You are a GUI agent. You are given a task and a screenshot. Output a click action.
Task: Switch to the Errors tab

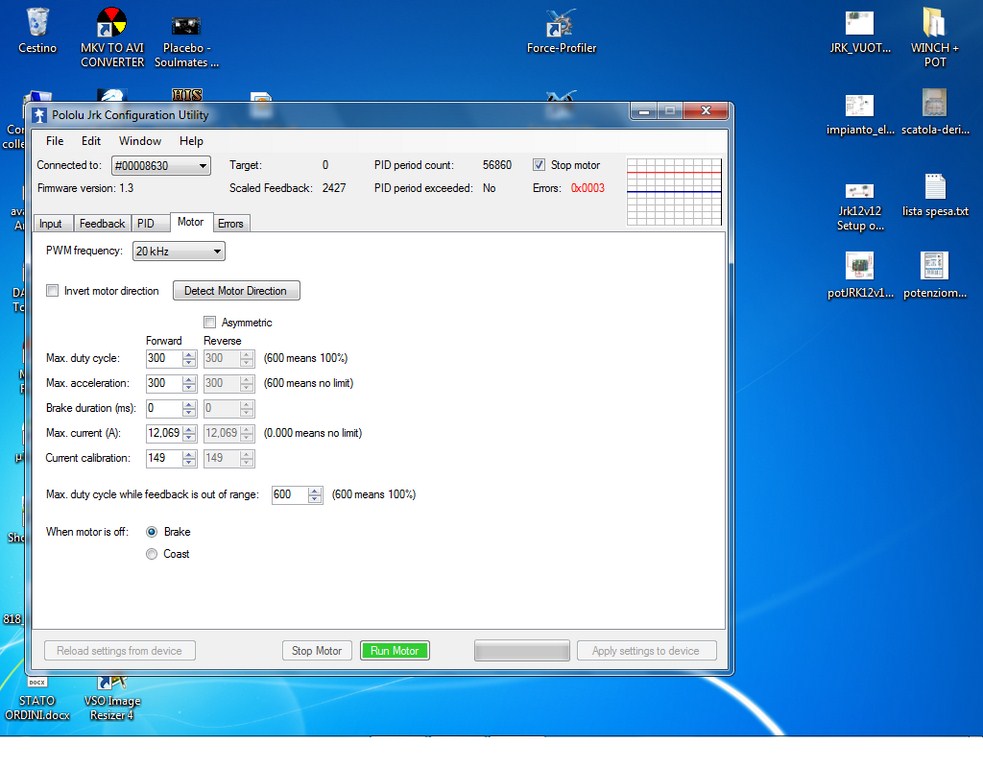pyautogui.click(x=231, y=224)
